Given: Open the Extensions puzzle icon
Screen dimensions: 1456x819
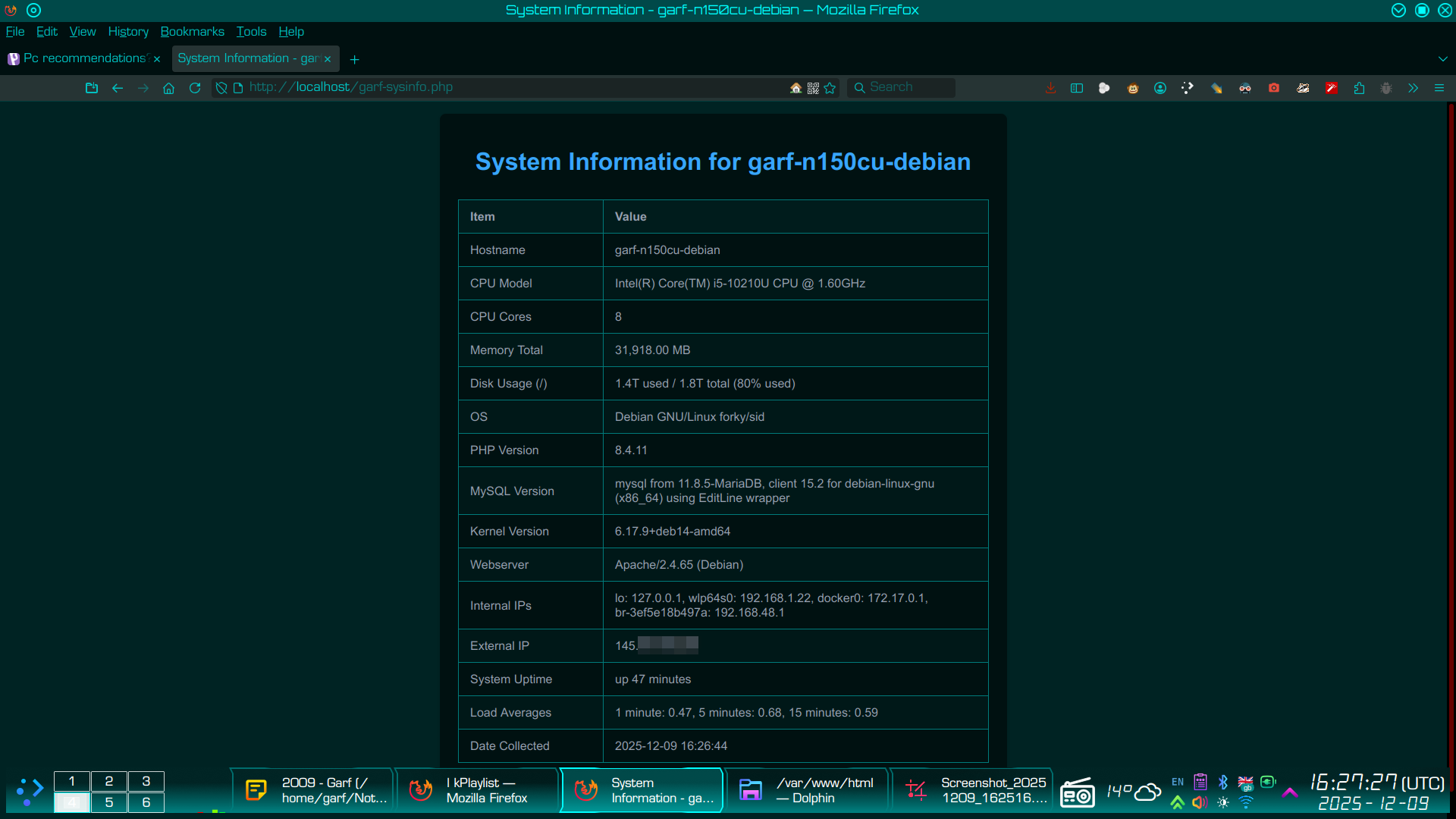Looking at the screenshot, I should [1359, 88].
